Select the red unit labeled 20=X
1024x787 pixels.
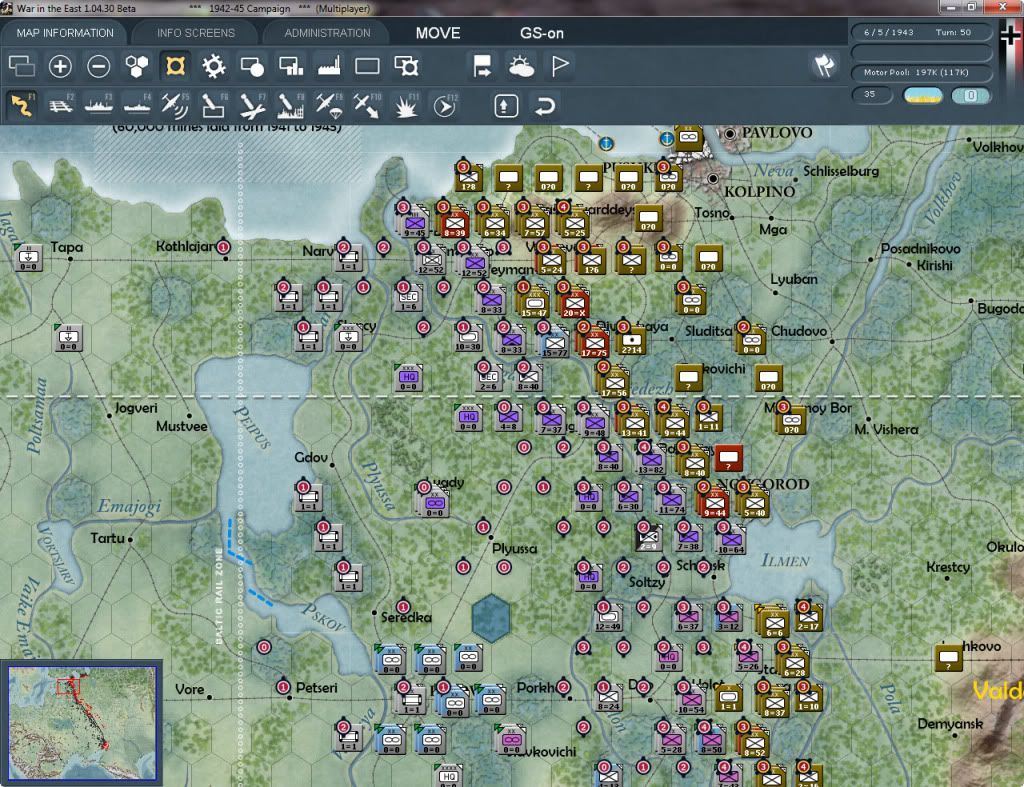pos(575,304)
